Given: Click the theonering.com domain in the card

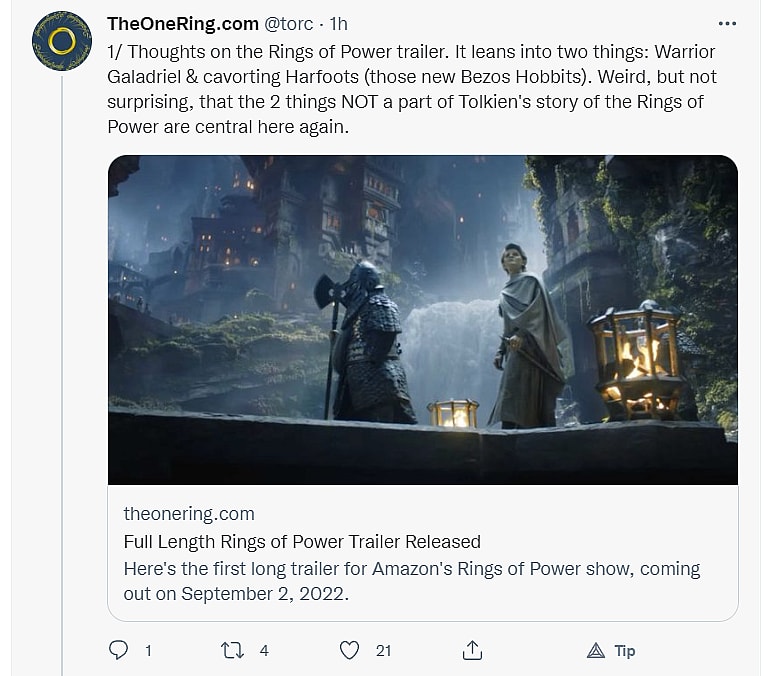Looking at the screenshot, I should [189, 514].
